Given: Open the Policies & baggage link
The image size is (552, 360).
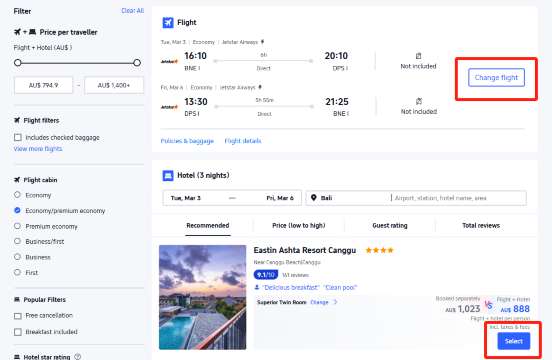Looking at the screenshot, I should [187, 141].
